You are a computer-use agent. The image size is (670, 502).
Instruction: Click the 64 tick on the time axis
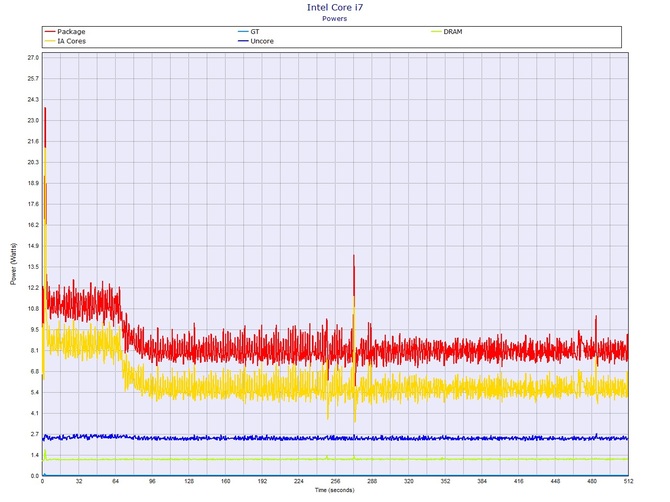point(116,481)
